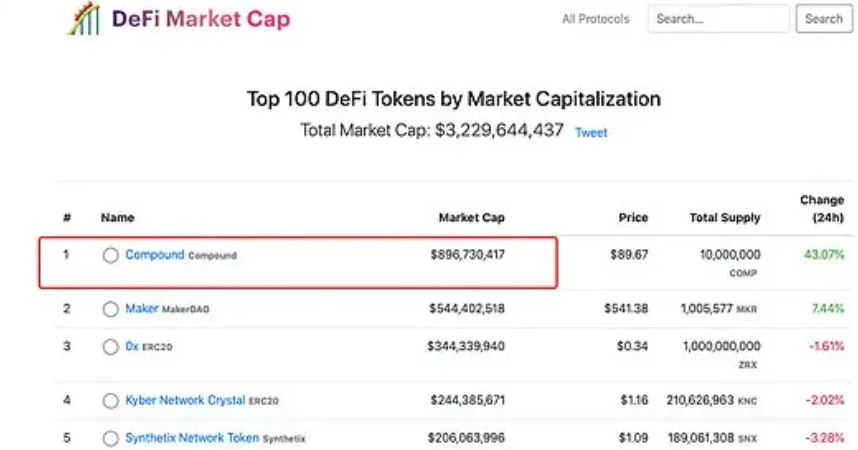This screenshot has width=858, height=450.
Task: Open the 0x token link
Action: tap(132, 346)
